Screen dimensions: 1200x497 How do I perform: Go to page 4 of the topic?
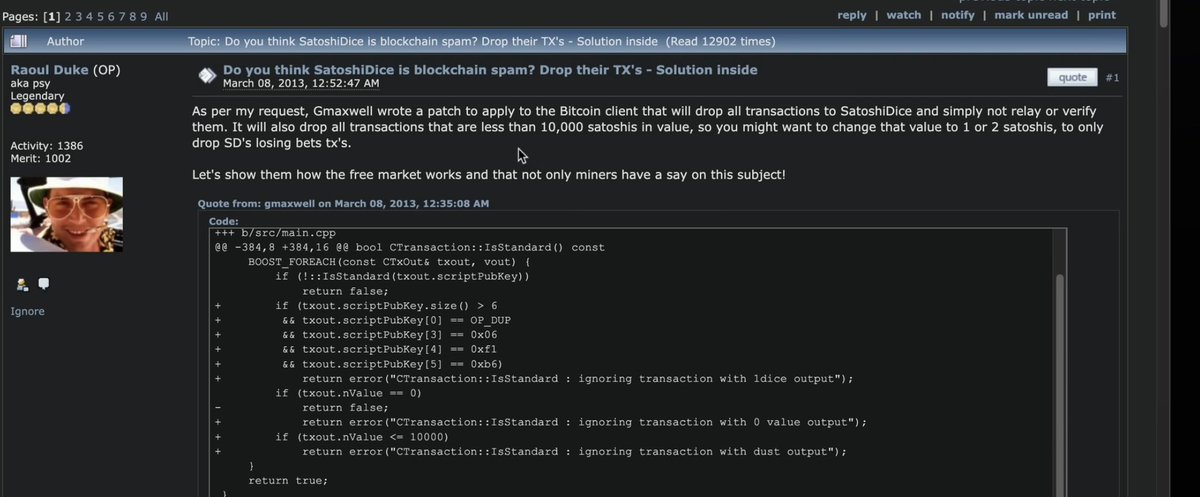tap(90, 17)
